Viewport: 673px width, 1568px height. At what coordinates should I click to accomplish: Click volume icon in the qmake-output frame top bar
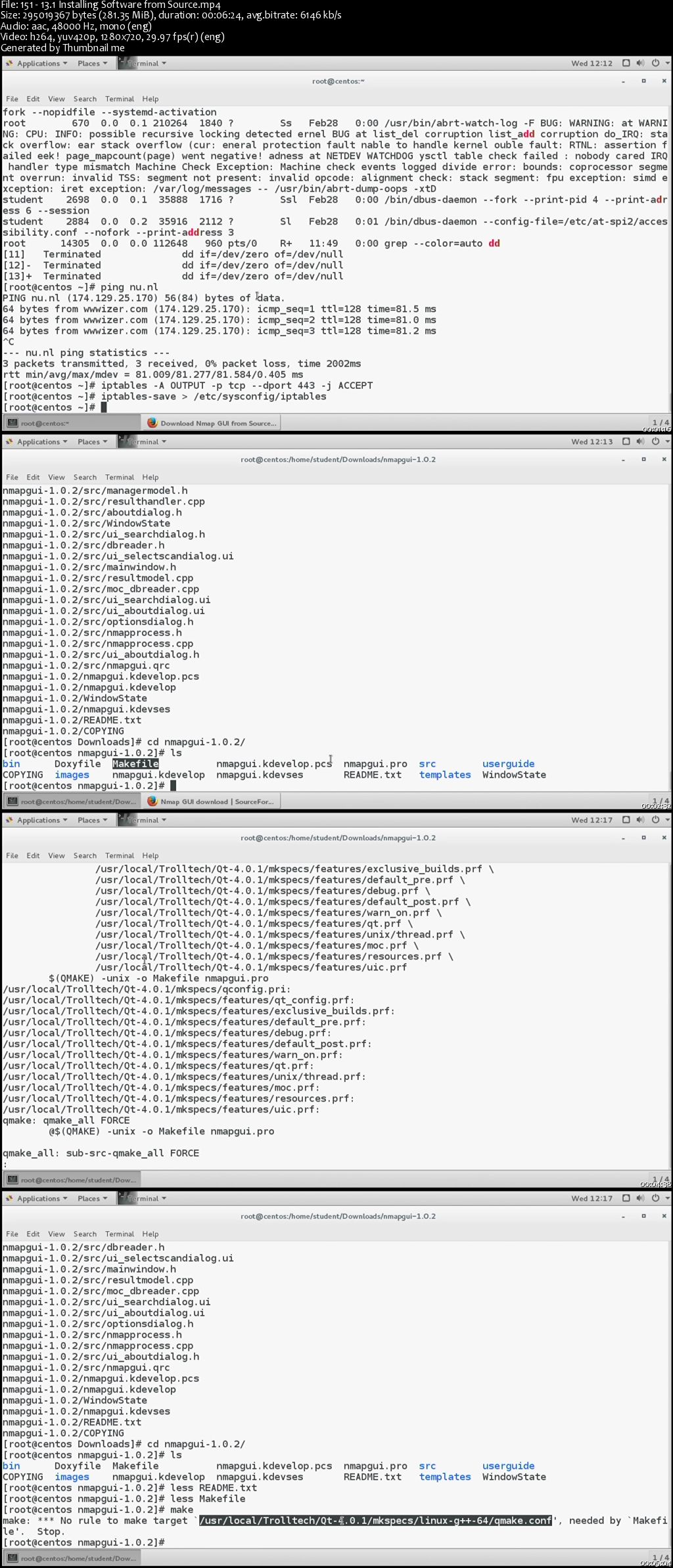641,820
